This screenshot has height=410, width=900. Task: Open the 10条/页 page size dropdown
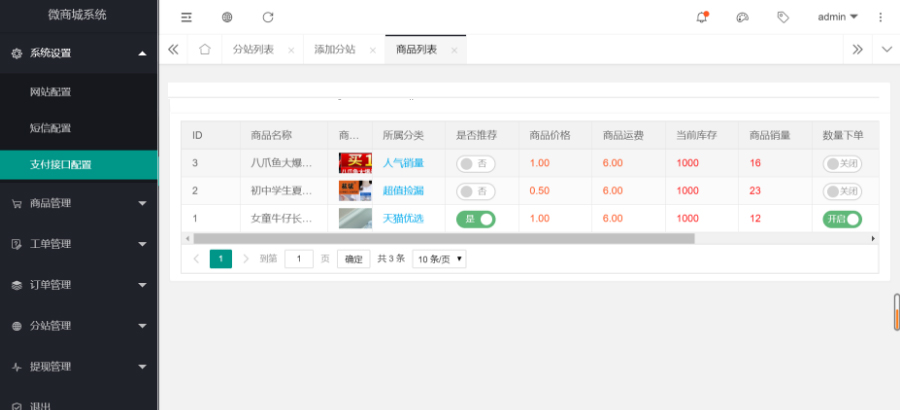[x=440, y=259]
